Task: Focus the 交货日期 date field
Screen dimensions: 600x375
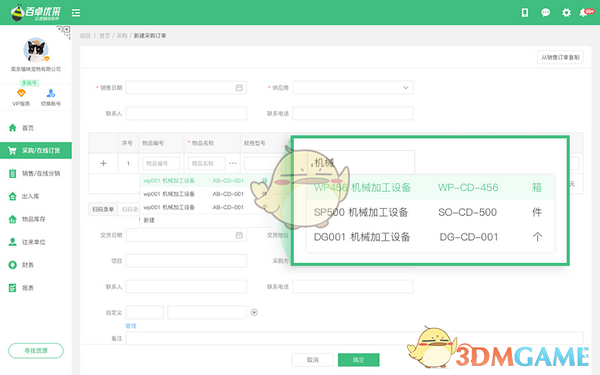Action: (186, 235)
